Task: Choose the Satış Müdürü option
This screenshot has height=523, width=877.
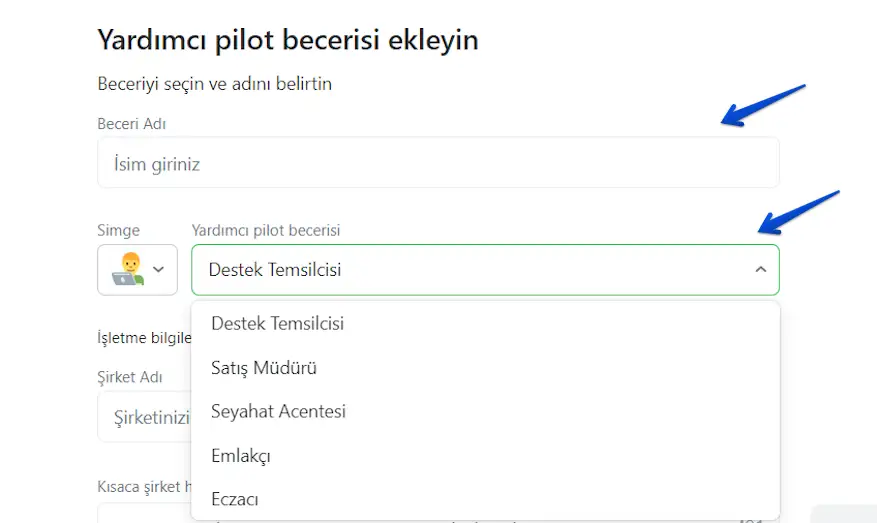Action: pyautogui.click(x=264, y=368)
